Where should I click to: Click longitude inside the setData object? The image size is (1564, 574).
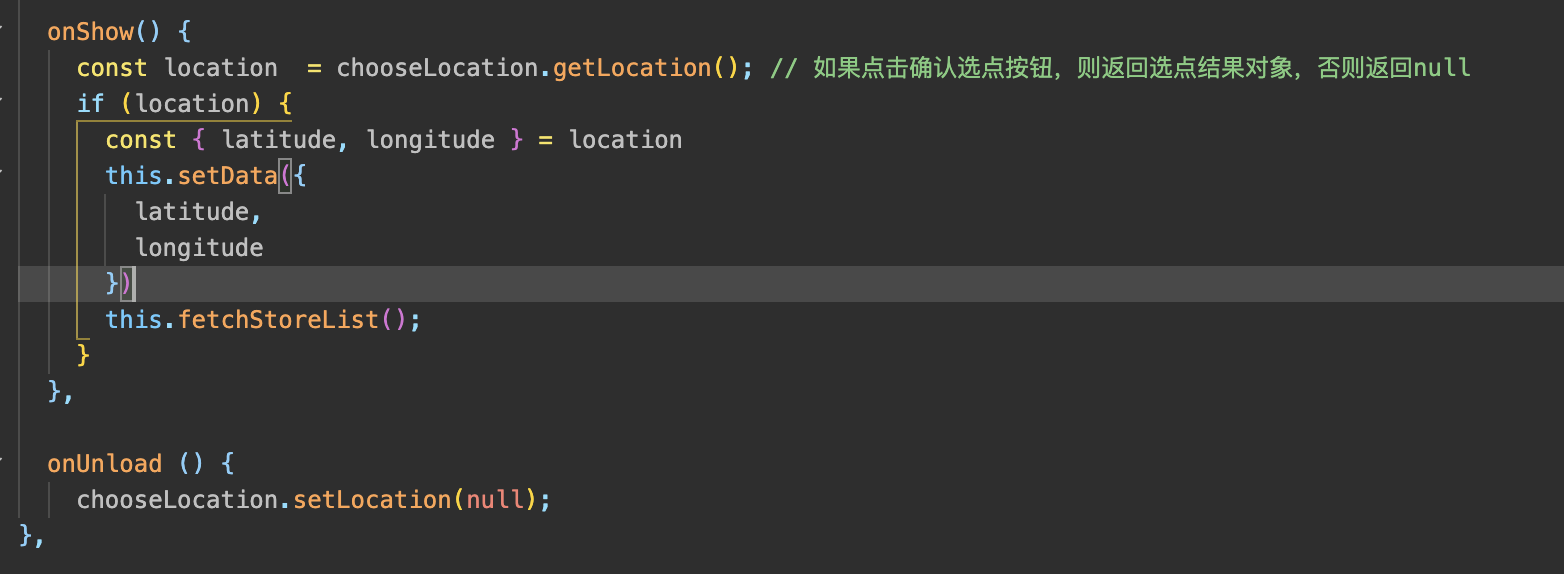point(199,248)
